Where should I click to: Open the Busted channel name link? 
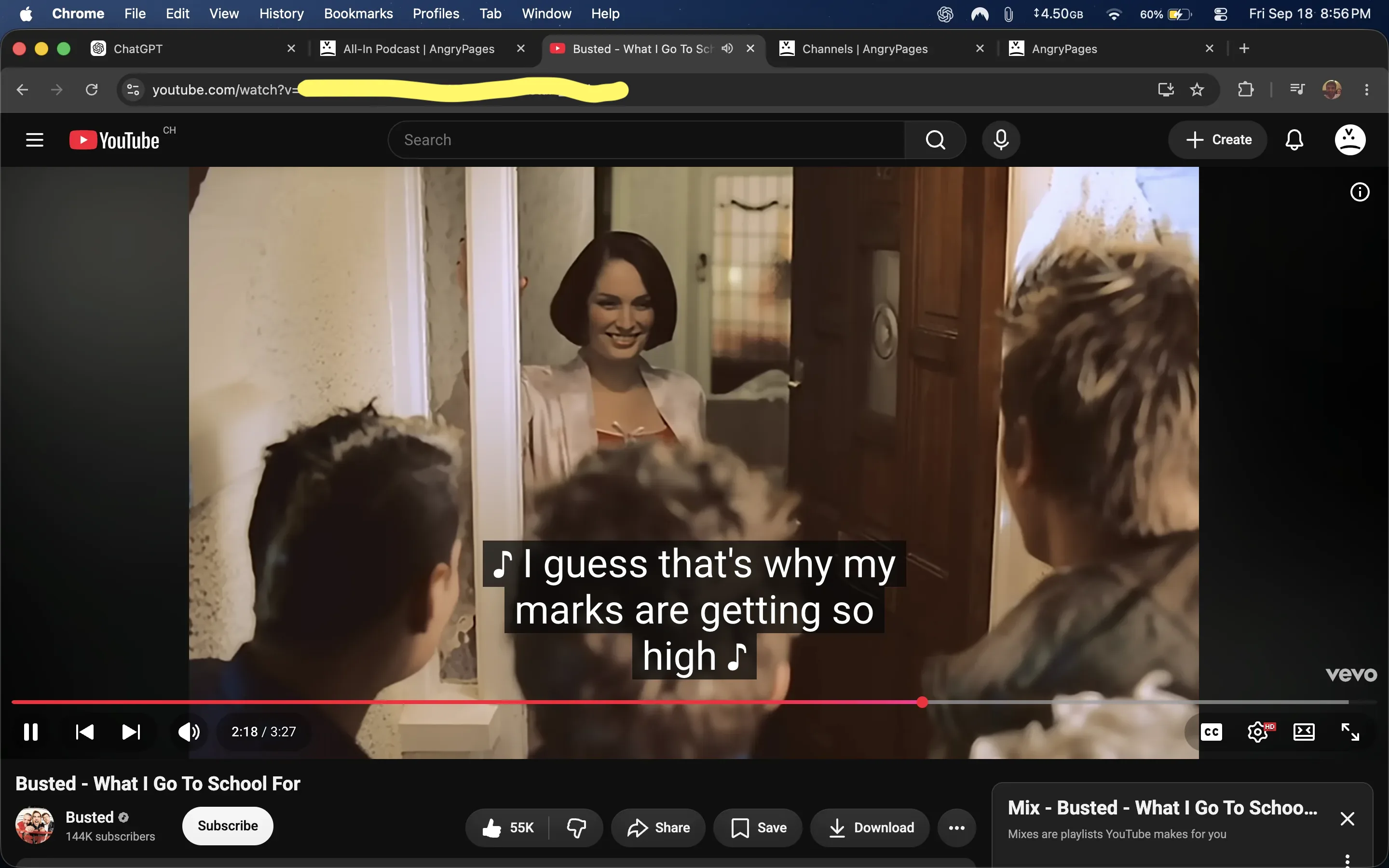click(90, 817)
